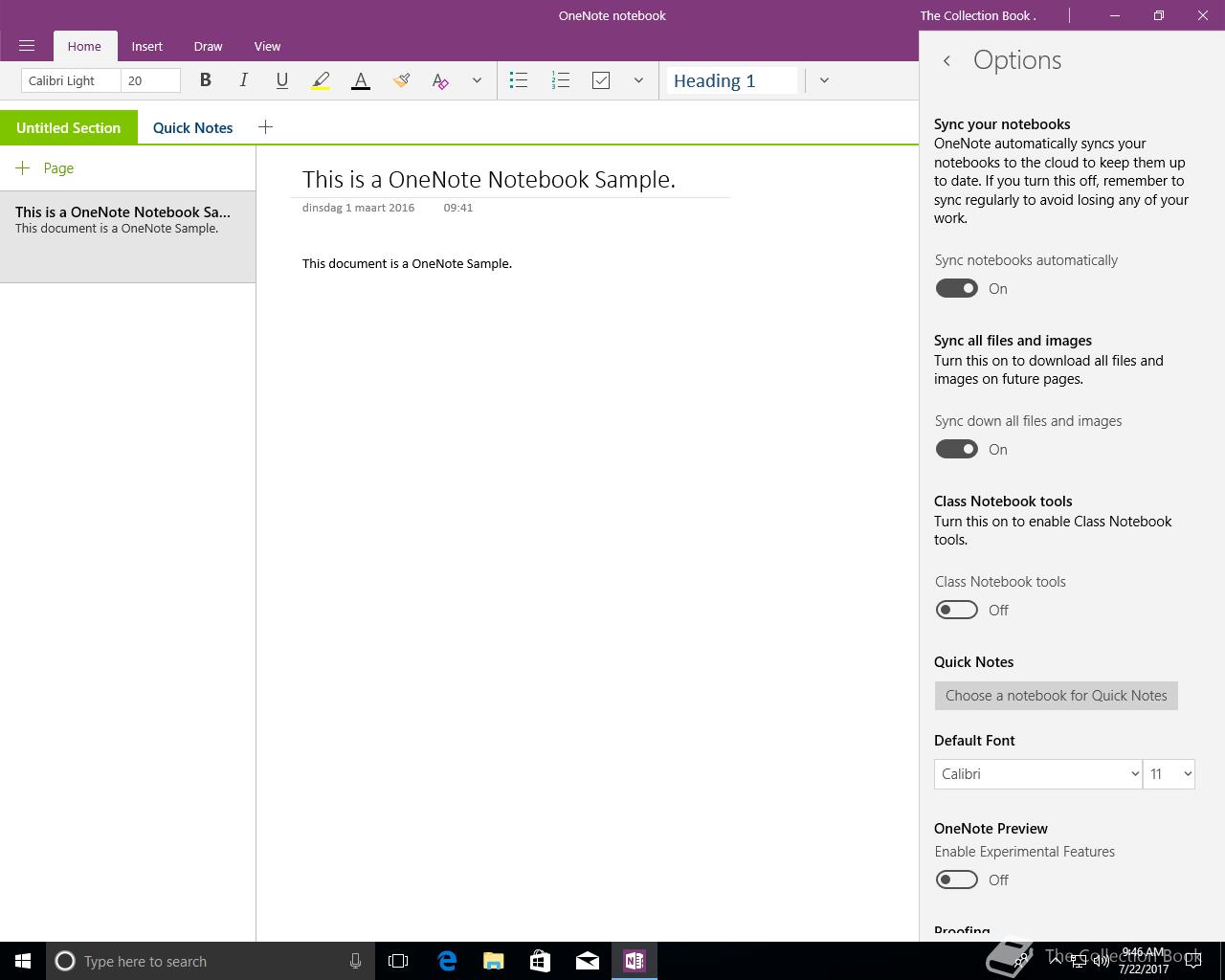The image size is (1225, 980).
Task: Expand more list and tag options
Action: pyautogui.click(x=638, y=80)
